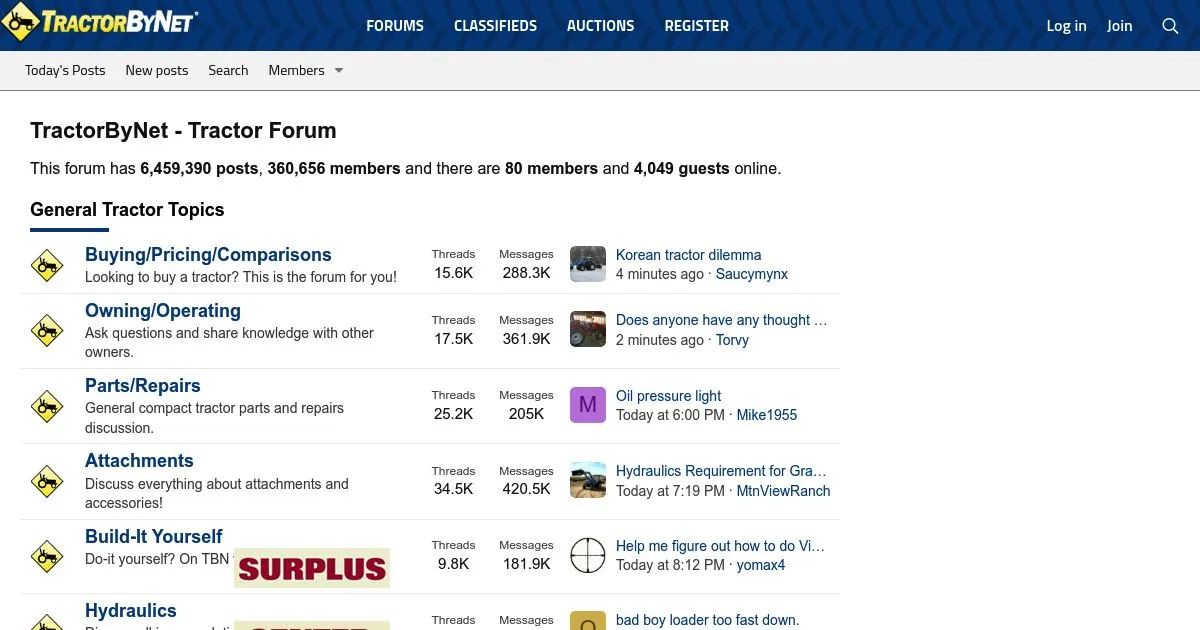Click timestamp Today at 7:19 PM
Image resolution: width=1200 pixels, height=630 pixels.
670,491
